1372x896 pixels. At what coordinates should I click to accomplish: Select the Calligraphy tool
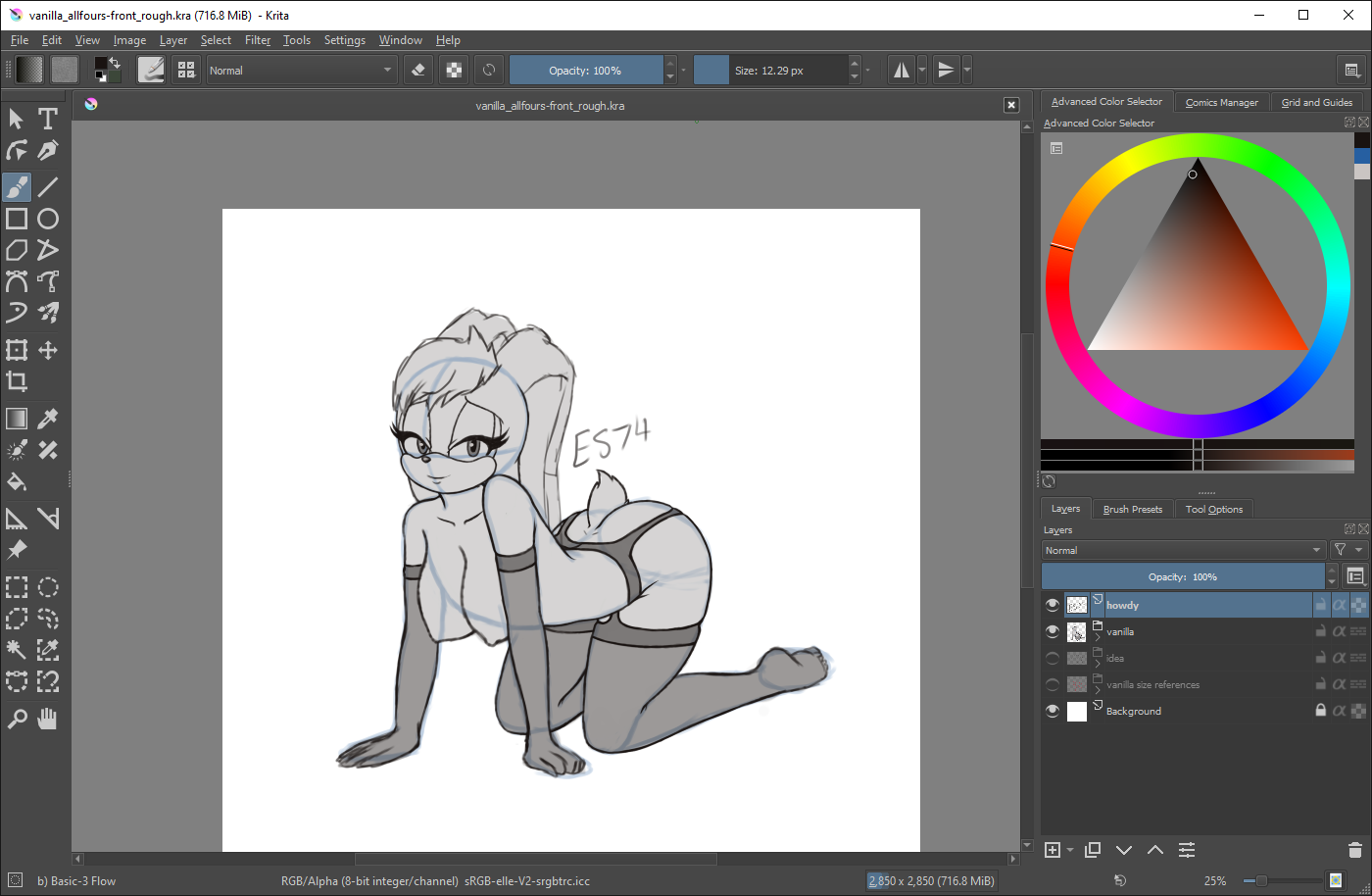48,150
